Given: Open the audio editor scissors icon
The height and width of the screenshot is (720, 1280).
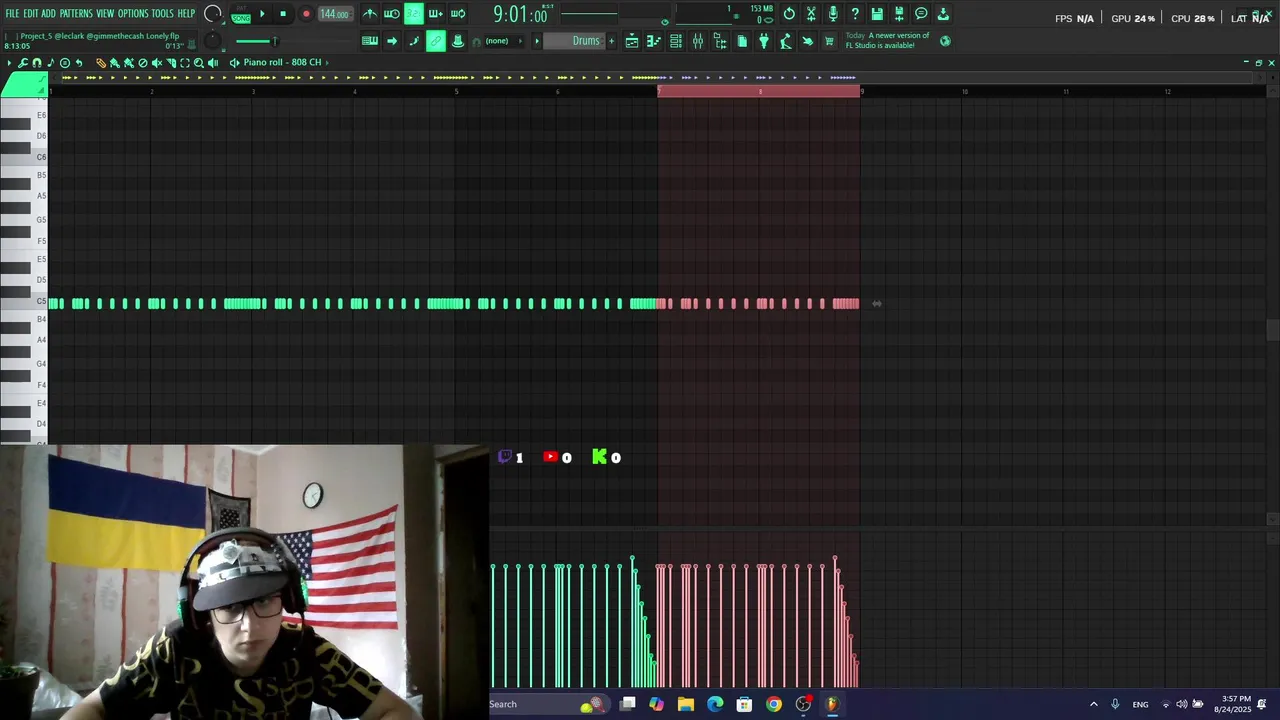Looking at the screenshot, I should coord(811,14).
